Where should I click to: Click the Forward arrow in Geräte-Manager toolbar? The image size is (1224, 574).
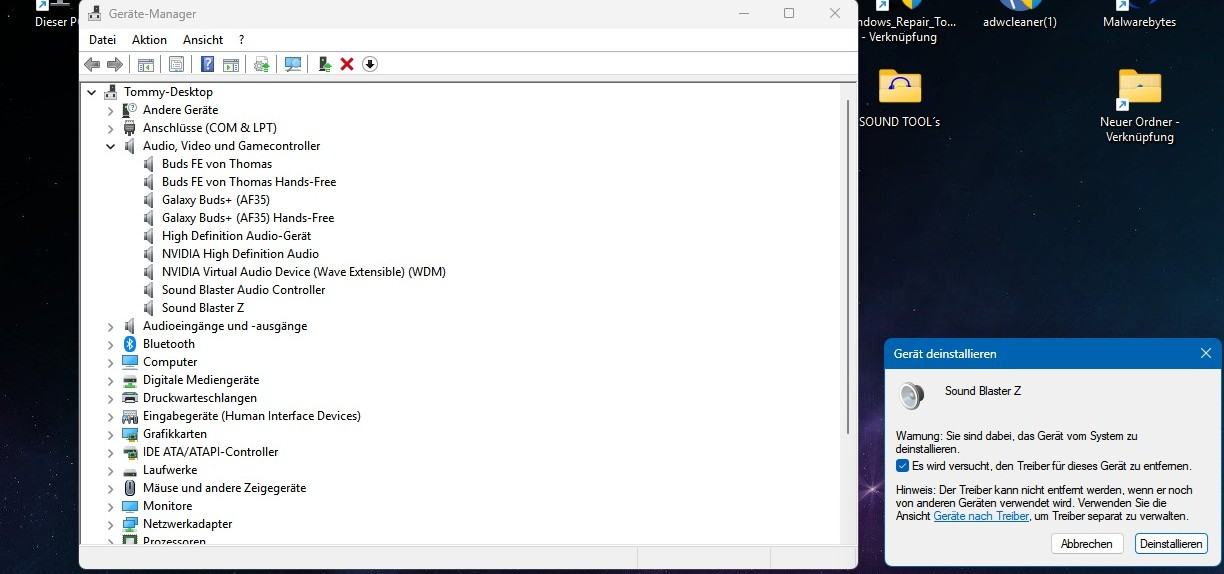coord(114,65)
